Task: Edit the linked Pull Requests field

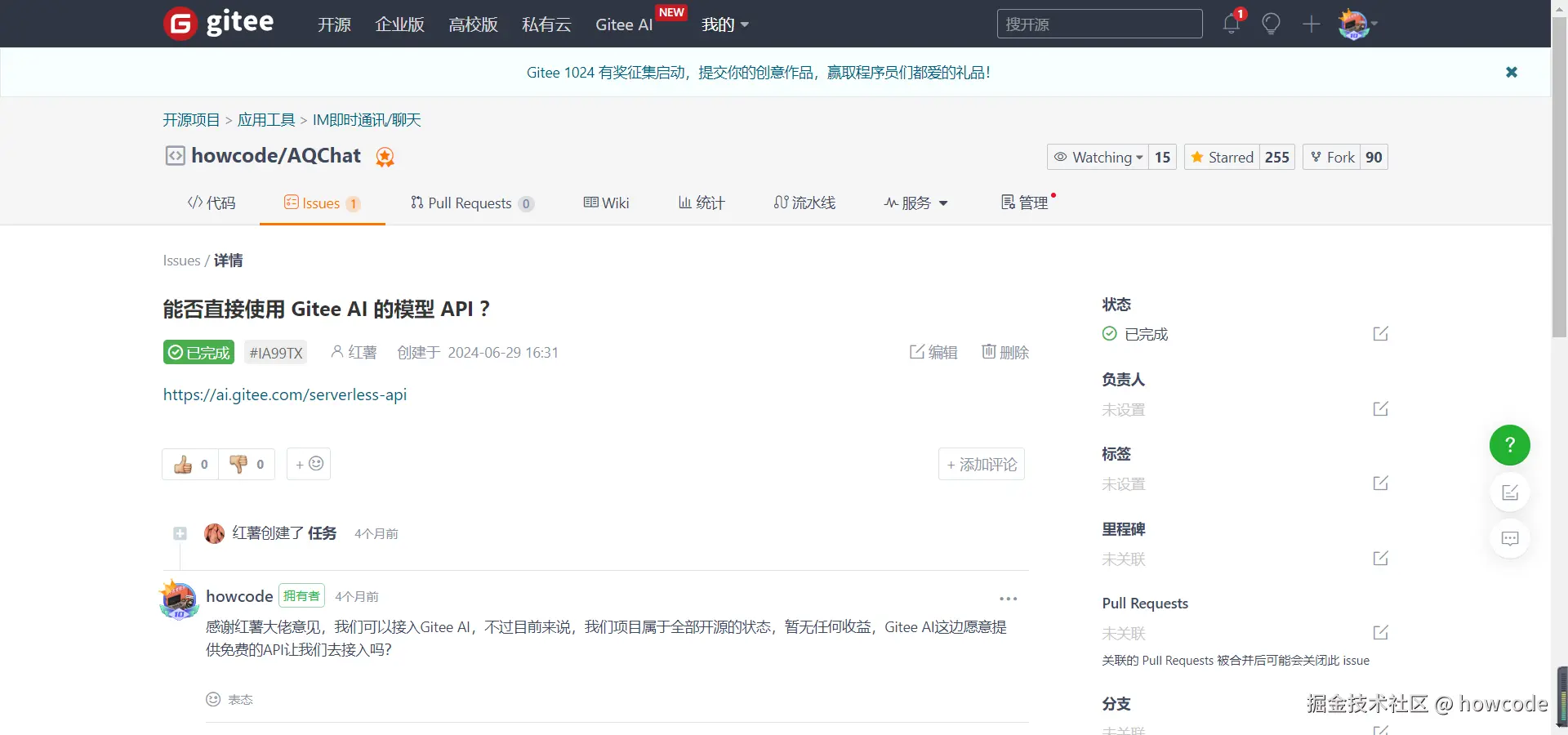Action: click(1380, 632)
